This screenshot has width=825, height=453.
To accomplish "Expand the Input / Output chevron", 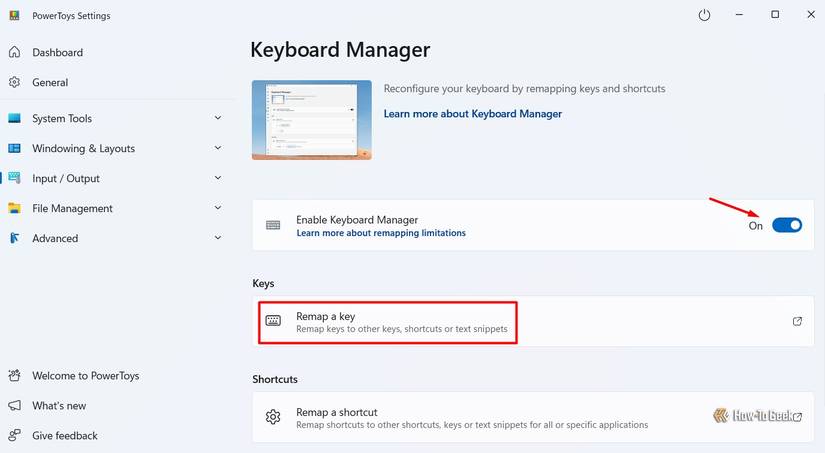I will (x=218, y=178).
